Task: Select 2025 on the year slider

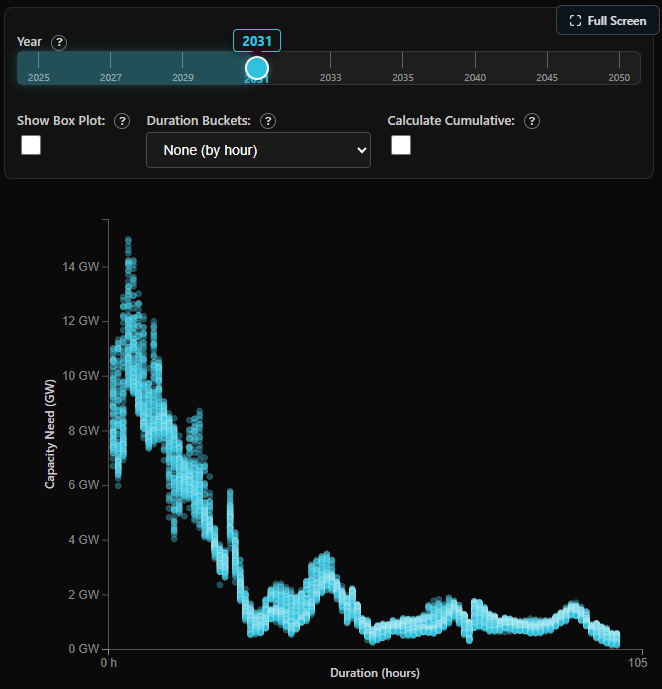Action: coord(39,77)
